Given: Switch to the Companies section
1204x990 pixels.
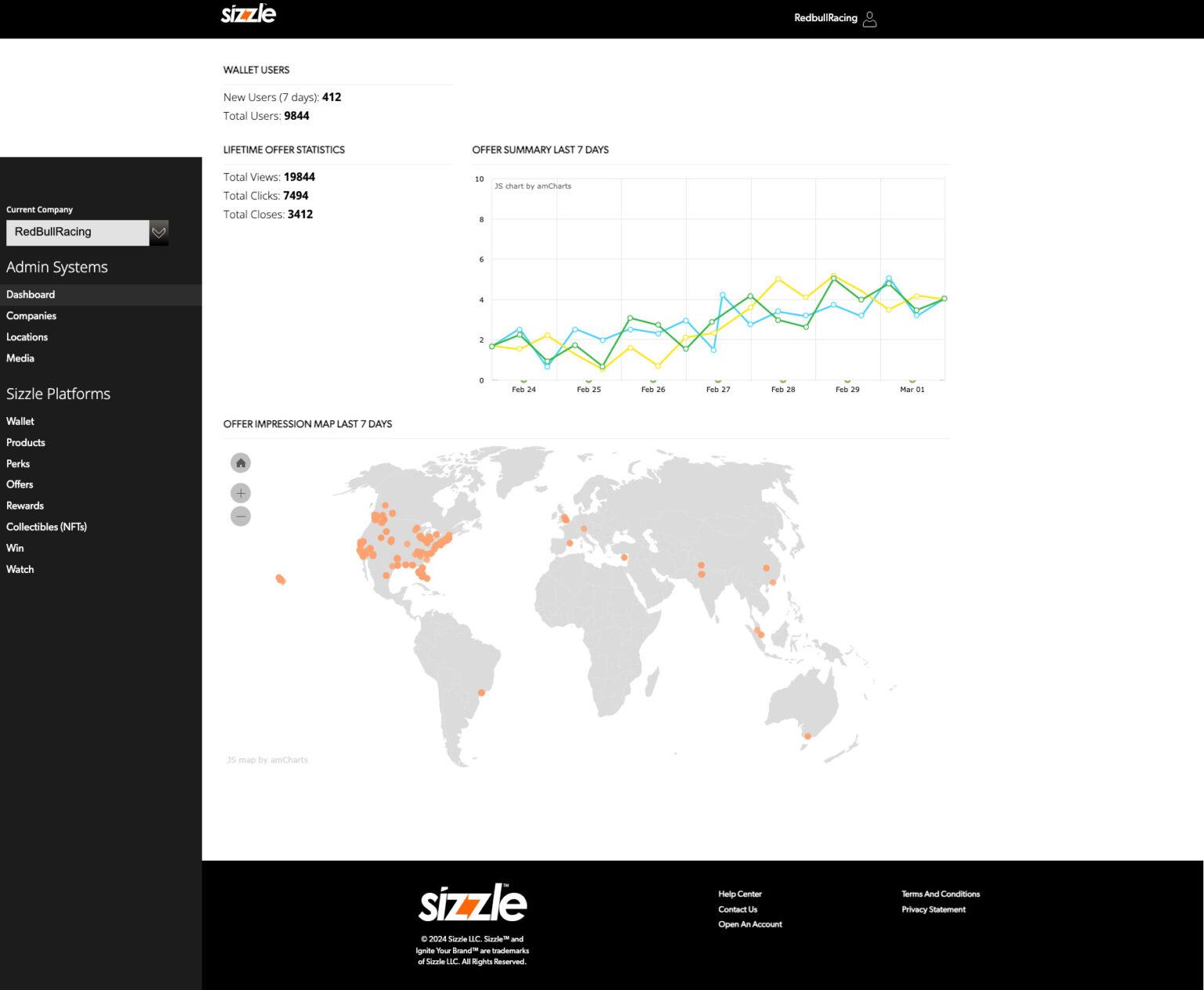Looking at the screenshot, I should (x=31, y=315).
